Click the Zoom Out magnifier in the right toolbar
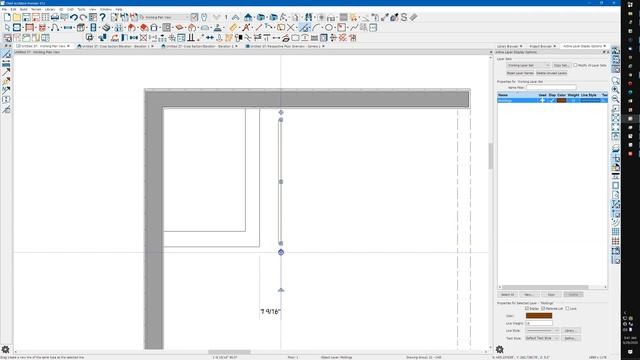Viewport: 640px width, 360px height. pyautogui.click(x=616, y=99)
